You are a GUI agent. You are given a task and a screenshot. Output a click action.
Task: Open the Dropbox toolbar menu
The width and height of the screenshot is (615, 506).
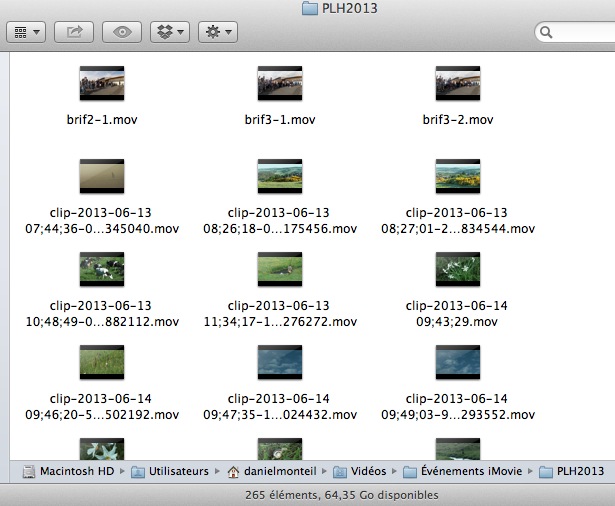point(169,32)
